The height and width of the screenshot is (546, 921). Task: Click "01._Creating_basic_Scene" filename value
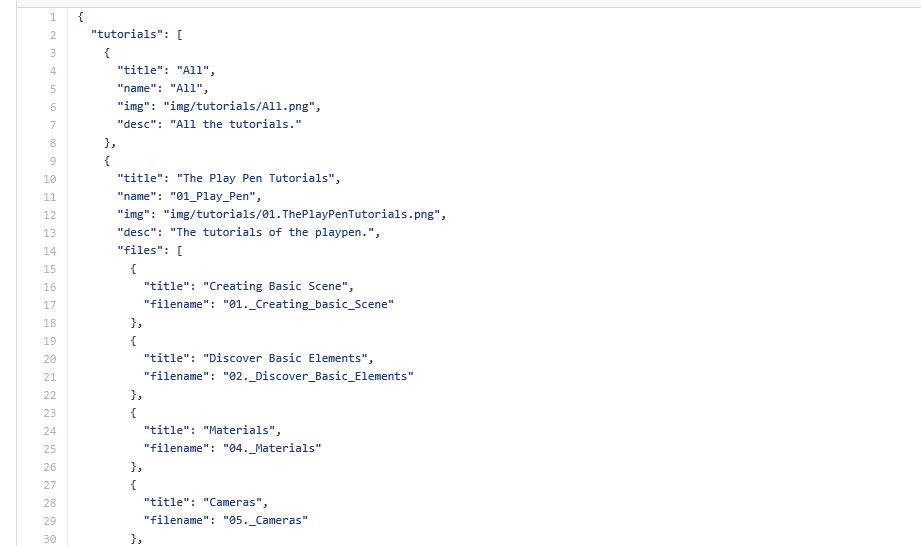pyautogui.click(x=308, y=304)
